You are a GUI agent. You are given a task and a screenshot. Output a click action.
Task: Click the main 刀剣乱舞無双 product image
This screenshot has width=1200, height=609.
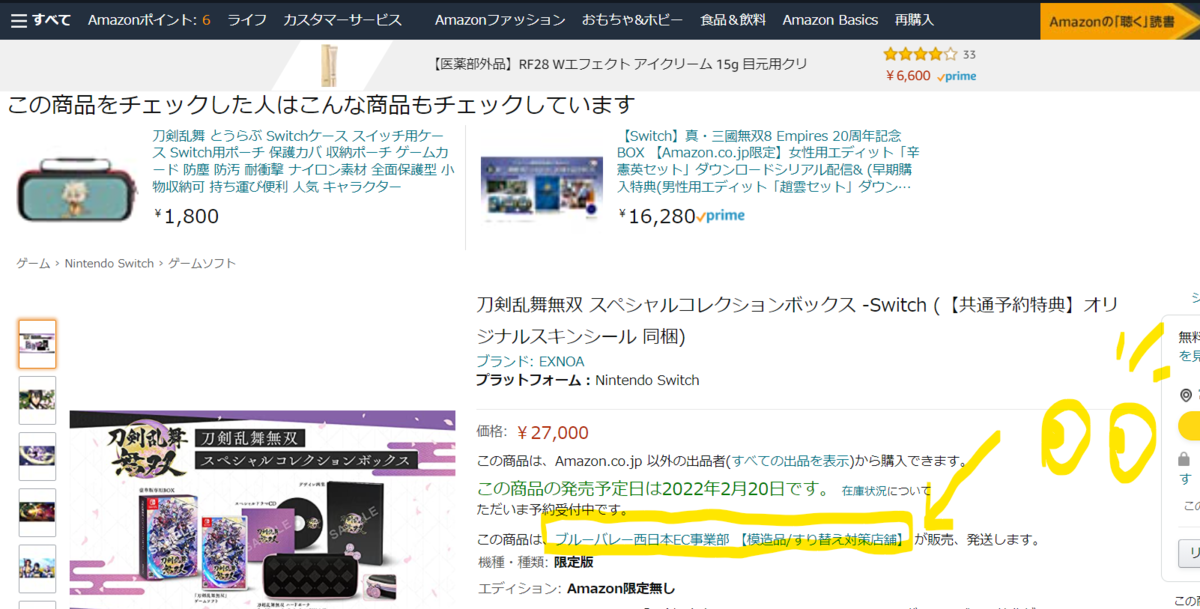pos(262,509)
